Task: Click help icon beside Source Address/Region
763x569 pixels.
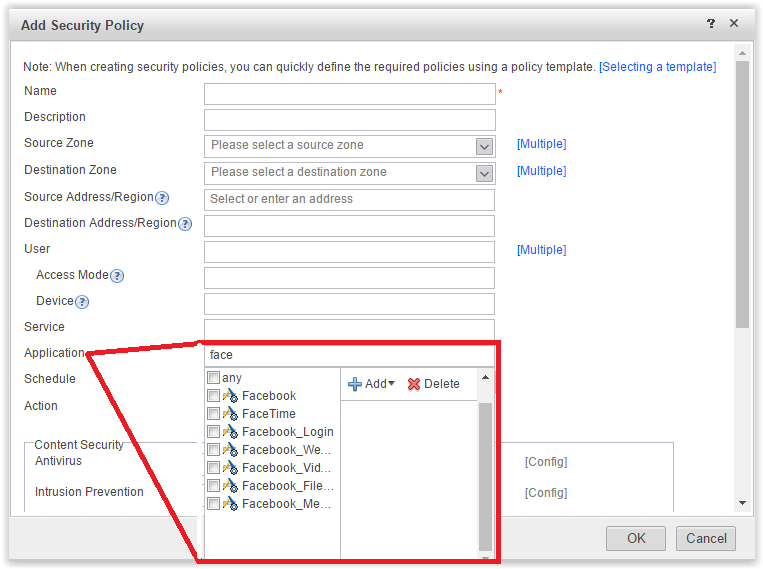Action: point(162,198)
